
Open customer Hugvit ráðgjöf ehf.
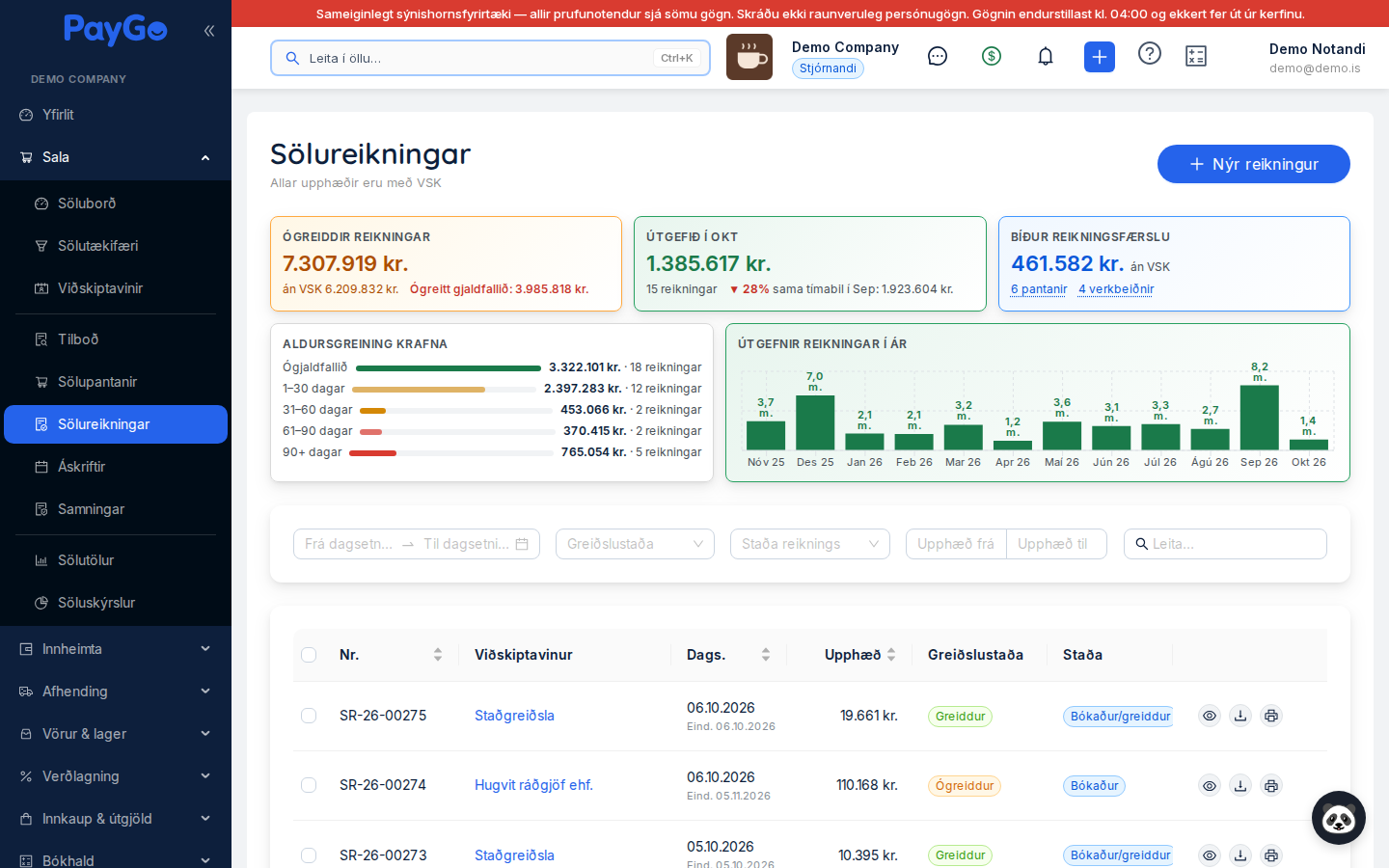[533, 785]
